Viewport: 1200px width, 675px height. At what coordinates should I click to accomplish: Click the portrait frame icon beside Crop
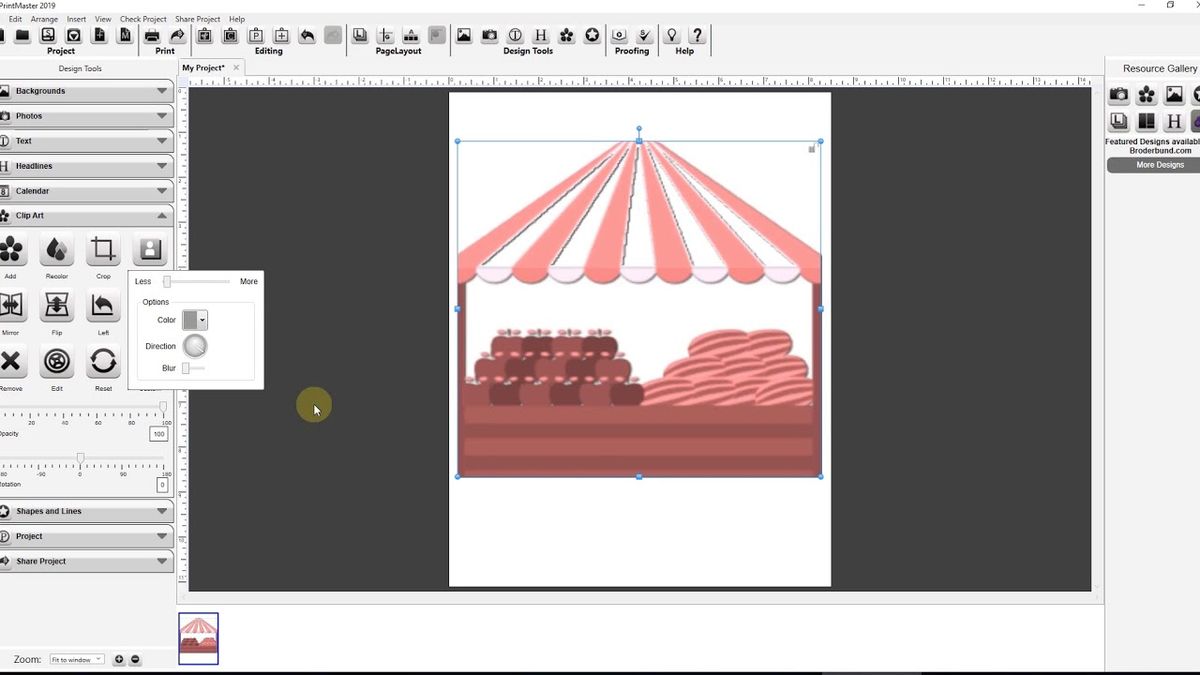click(x=150, y=249)
